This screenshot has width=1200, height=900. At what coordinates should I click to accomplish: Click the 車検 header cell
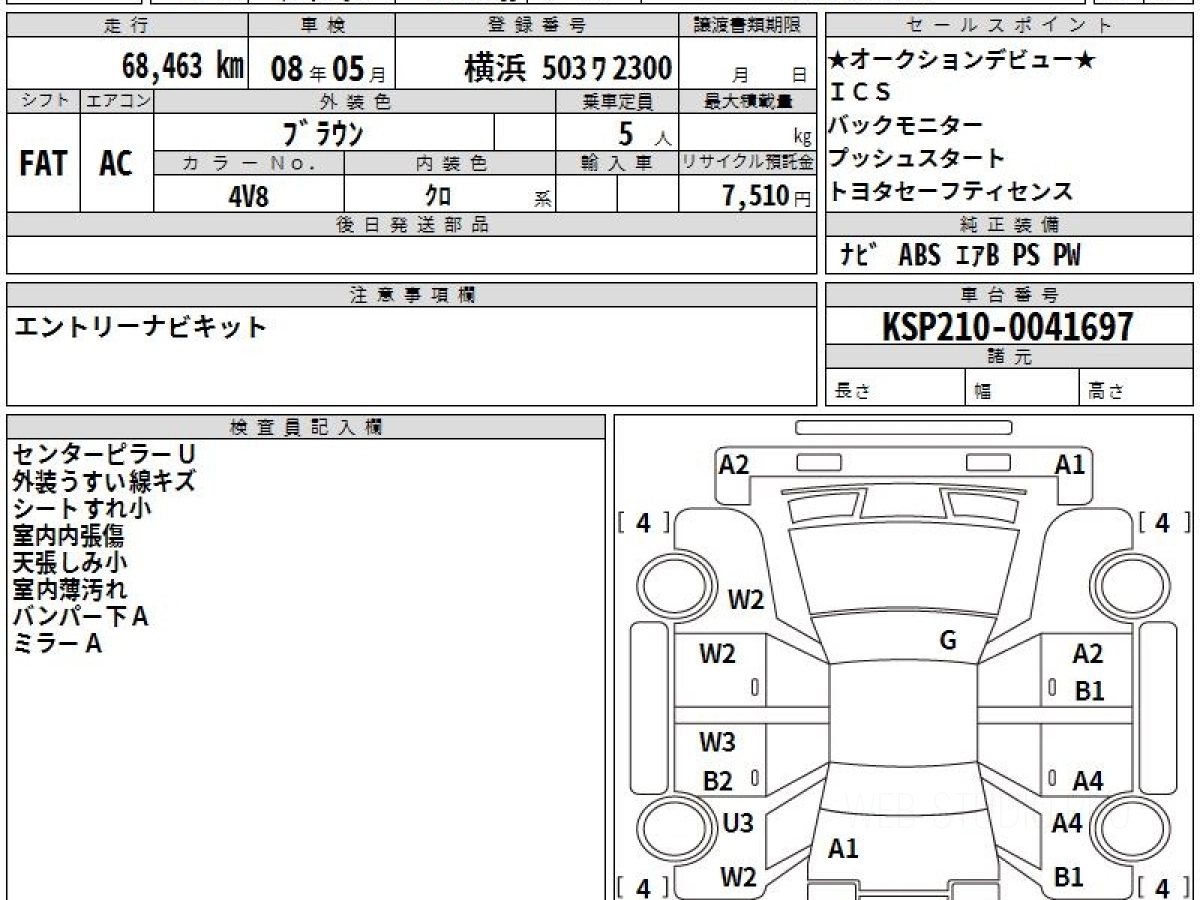click(x=321, y=26)
